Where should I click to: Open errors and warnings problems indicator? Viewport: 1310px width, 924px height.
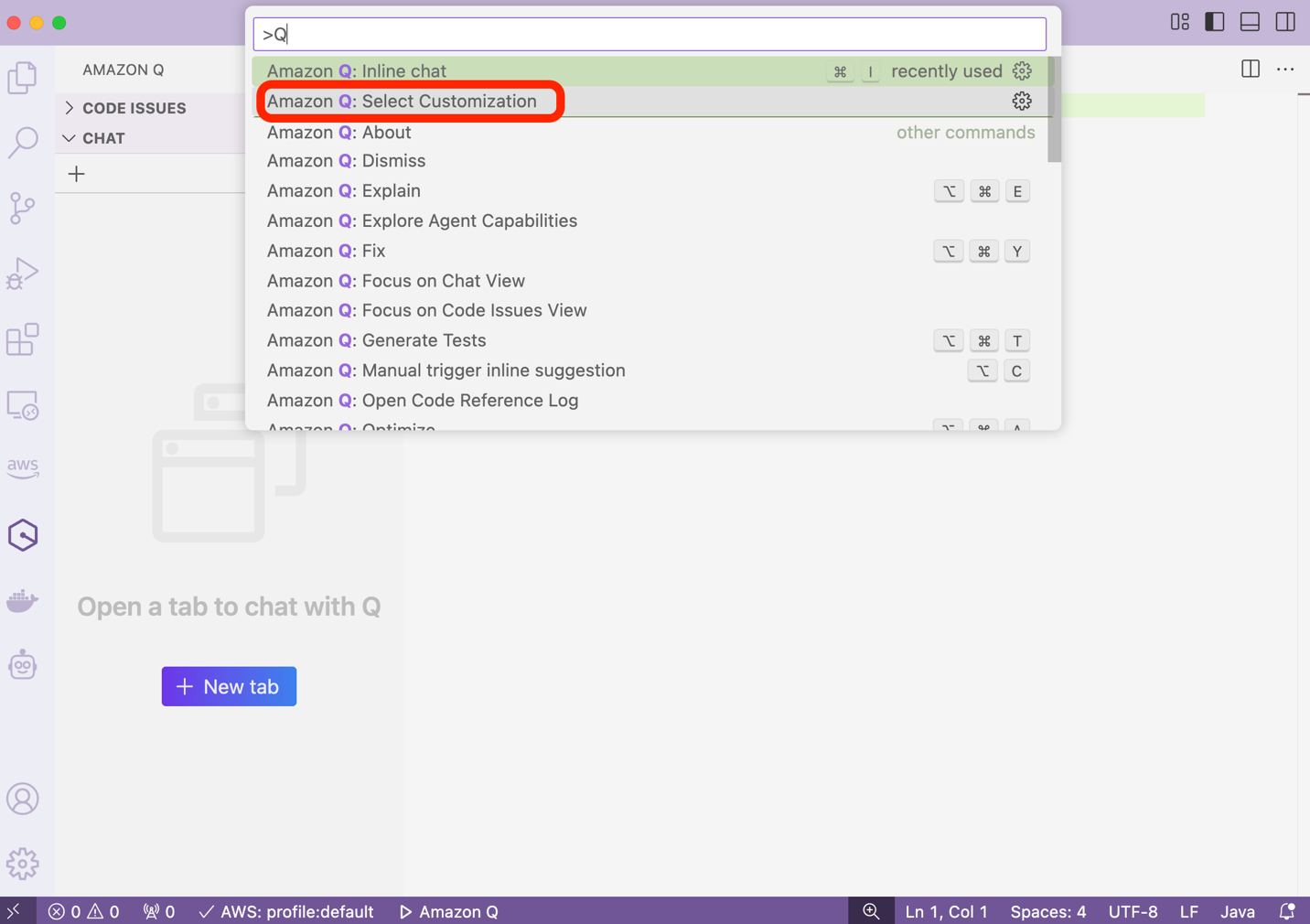(83, 911)
